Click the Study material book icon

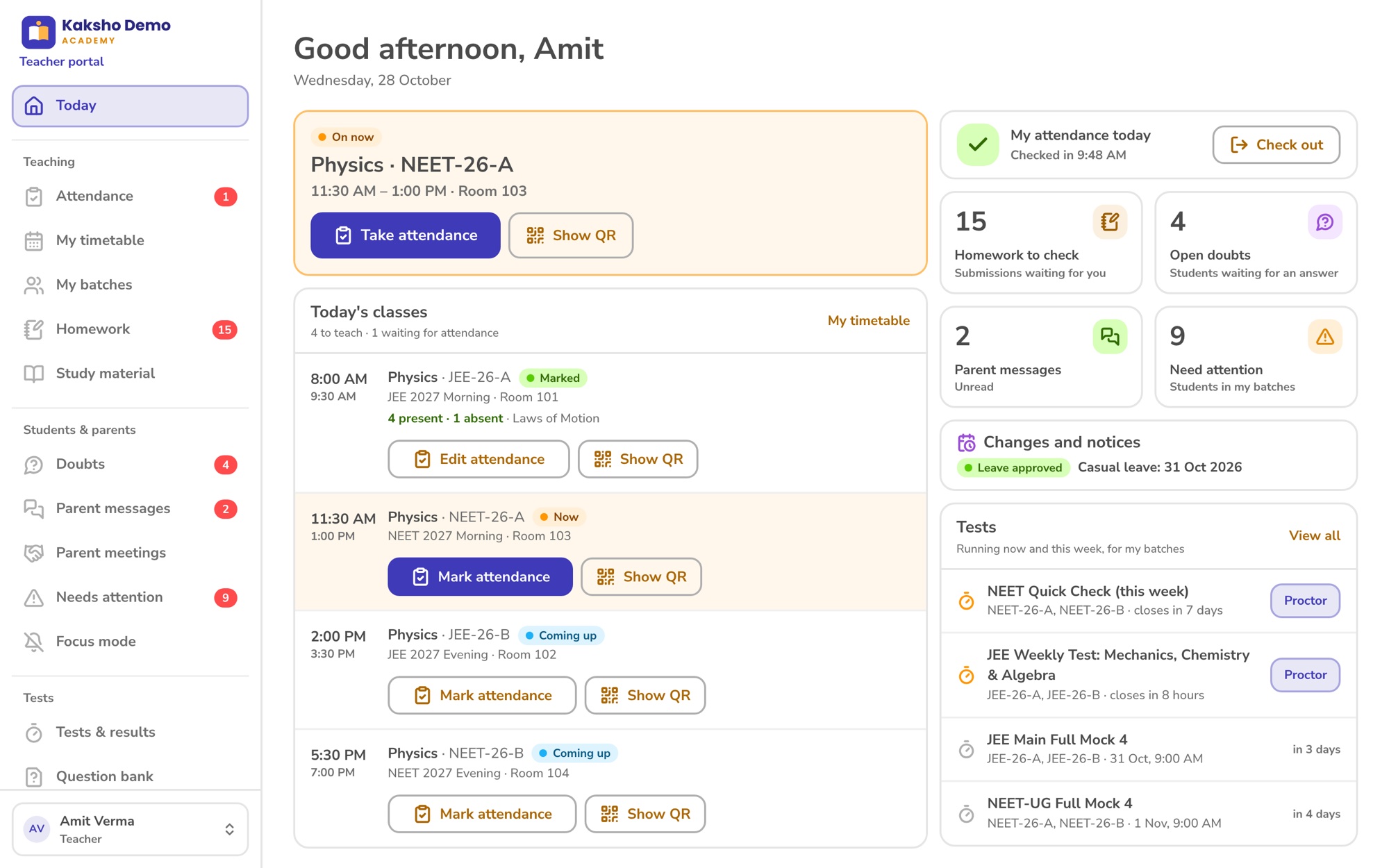tap(33, 374)
